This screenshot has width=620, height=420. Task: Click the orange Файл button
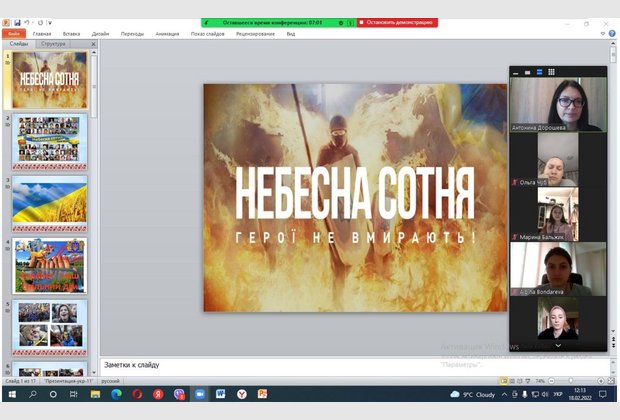pyautogui.click(x=13, y=33)
